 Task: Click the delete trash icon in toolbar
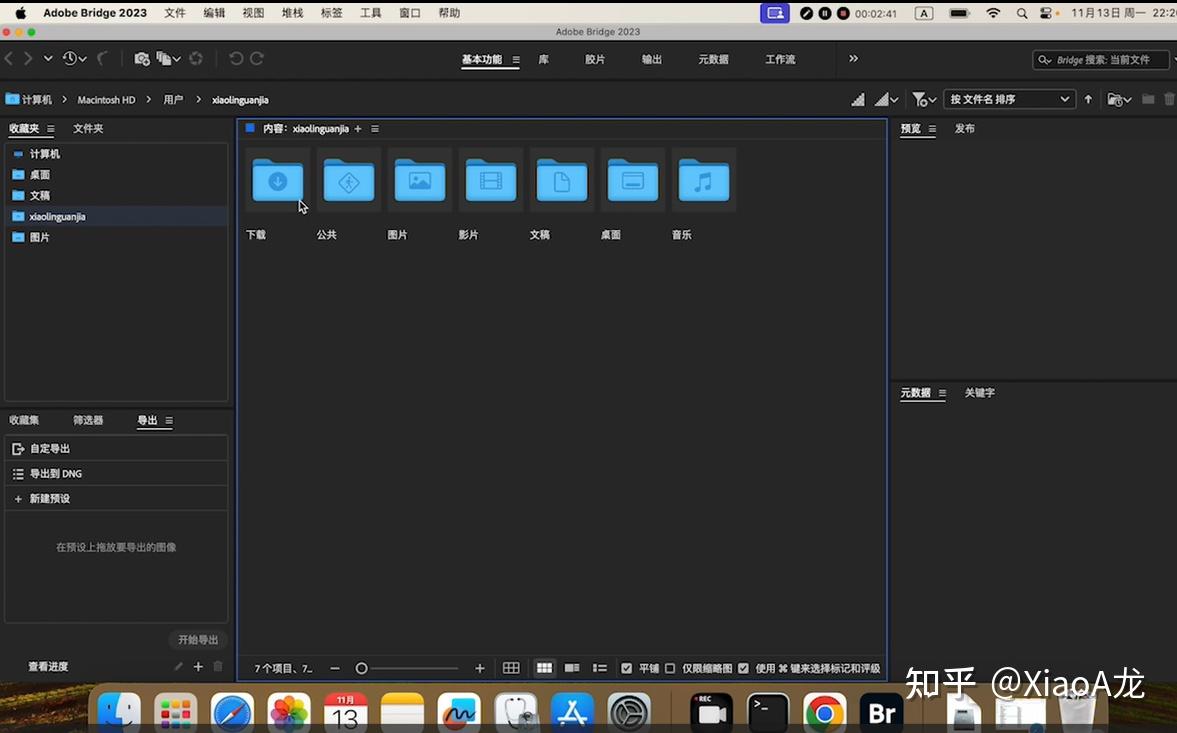click(x=1168, y=98)
